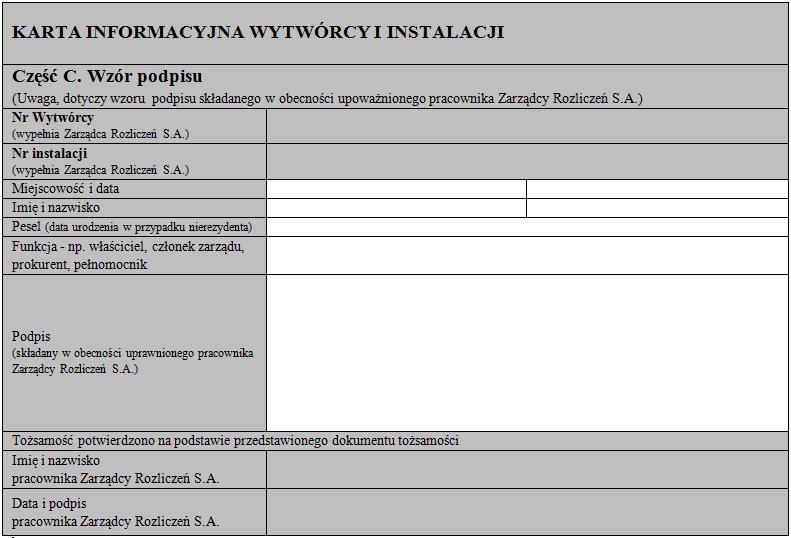
Task: Click field beside Data i podpis pracownika
Action: (527, 512)
